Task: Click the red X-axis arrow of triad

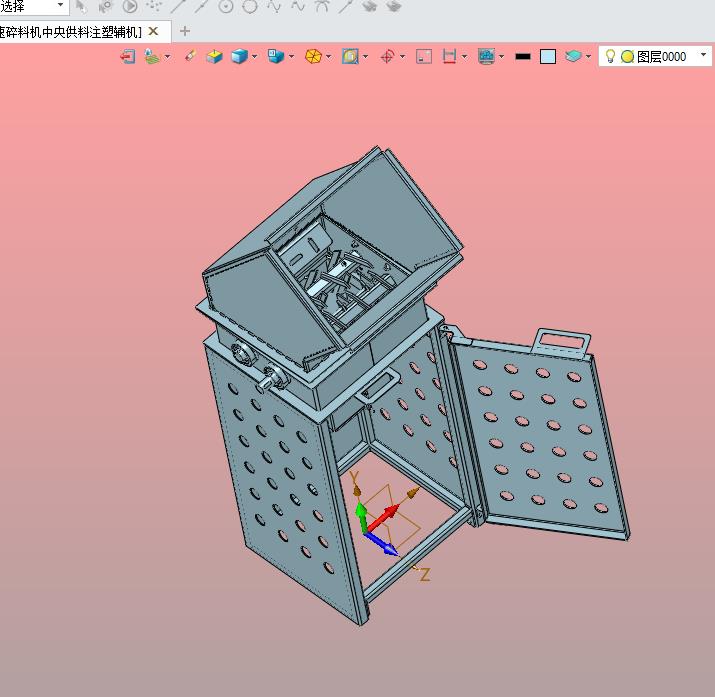Action: 383,517
